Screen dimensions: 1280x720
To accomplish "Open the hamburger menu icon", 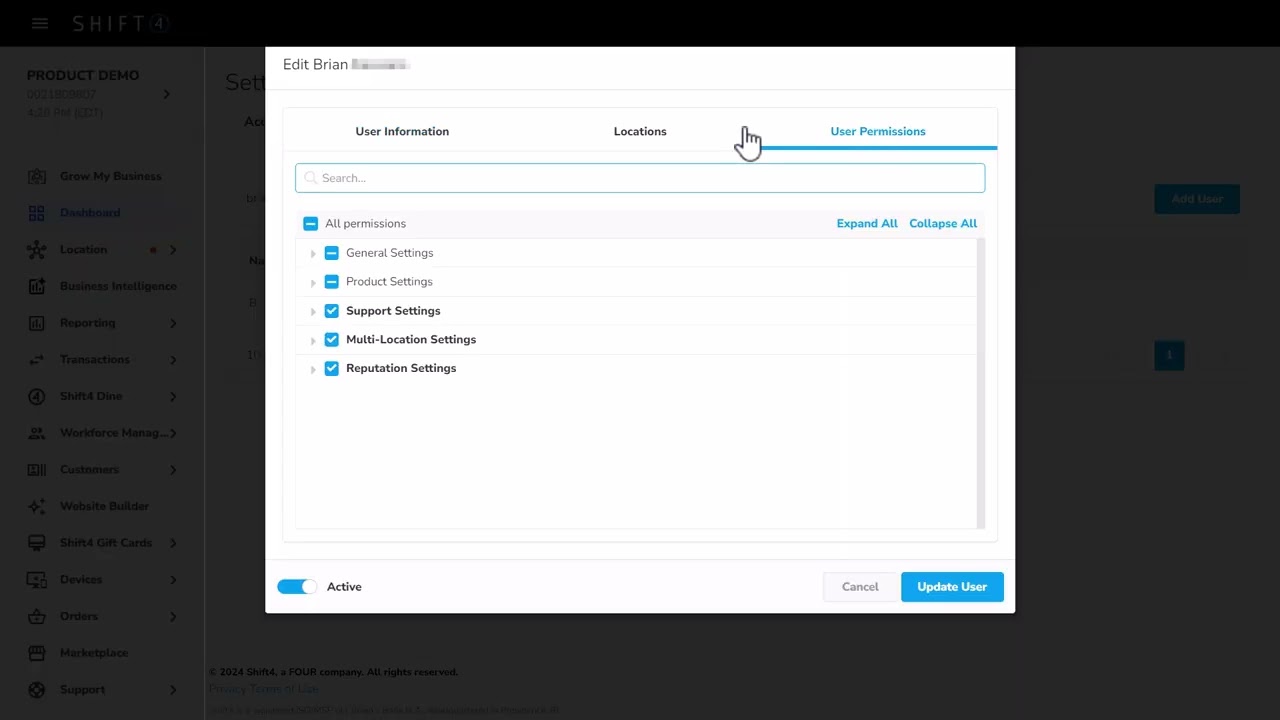I will click(40, 23).
